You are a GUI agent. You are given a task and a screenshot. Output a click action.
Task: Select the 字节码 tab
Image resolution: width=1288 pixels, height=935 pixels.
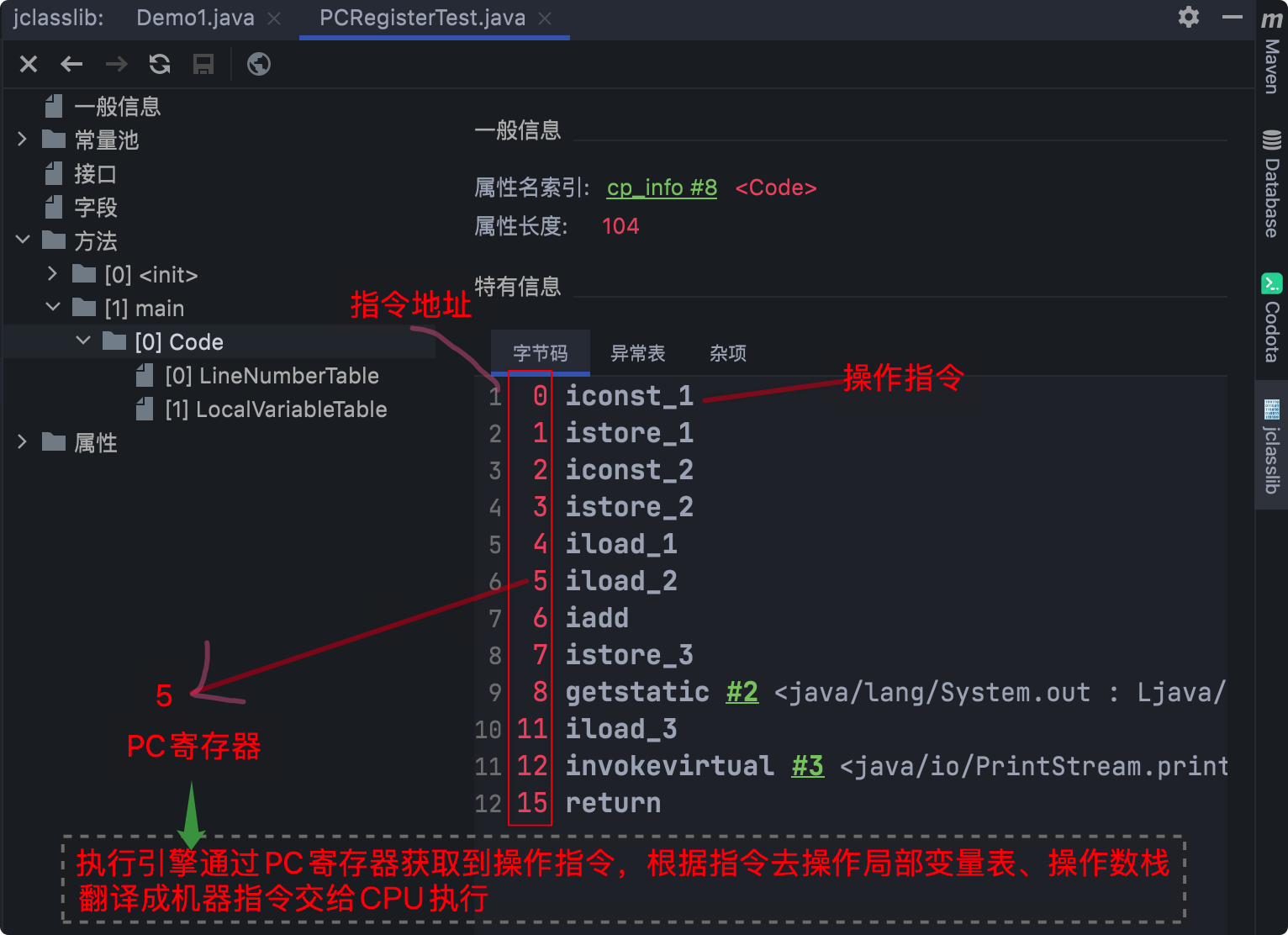(541, 353)
